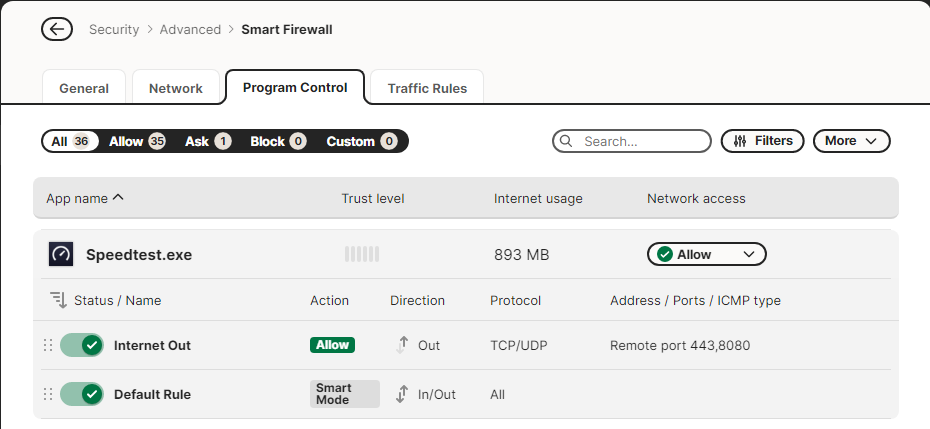Open the Filters button
This screenshot has width=930, height=429.
point(763,141)
